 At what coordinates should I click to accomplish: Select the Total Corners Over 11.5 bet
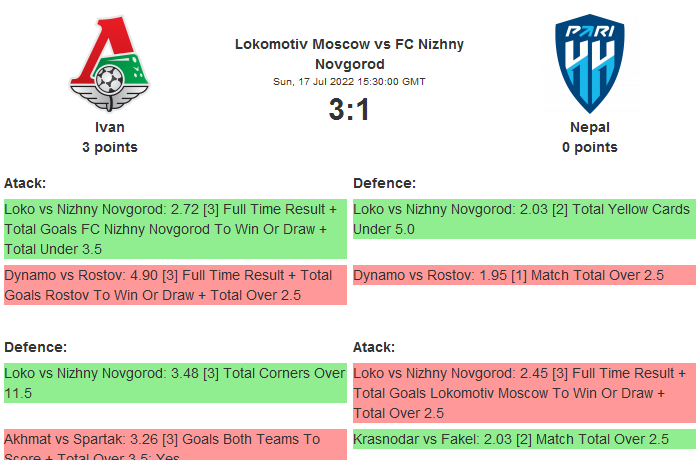(x=175, y=383)
